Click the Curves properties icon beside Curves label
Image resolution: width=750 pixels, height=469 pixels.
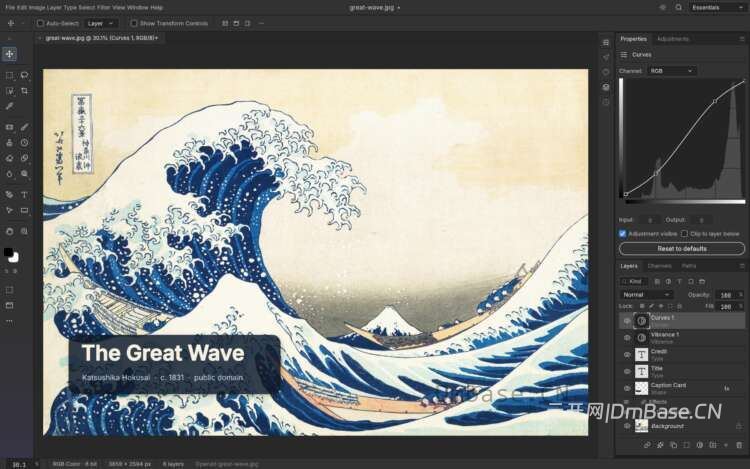click(624, 55)
